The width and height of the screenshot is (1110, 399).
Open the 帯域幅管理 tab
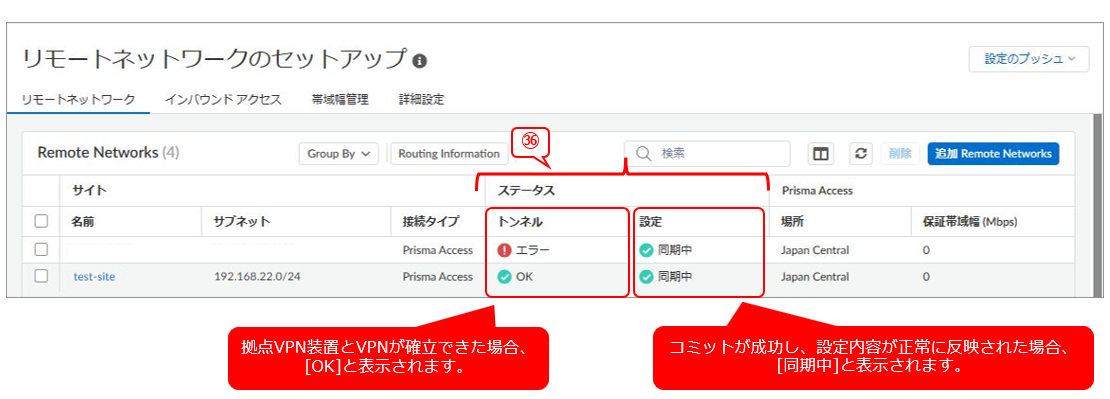click(340, 100)
